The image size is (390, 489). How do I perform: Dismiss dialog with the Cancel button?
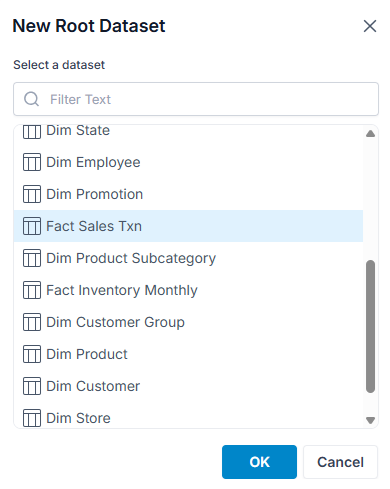340,462
